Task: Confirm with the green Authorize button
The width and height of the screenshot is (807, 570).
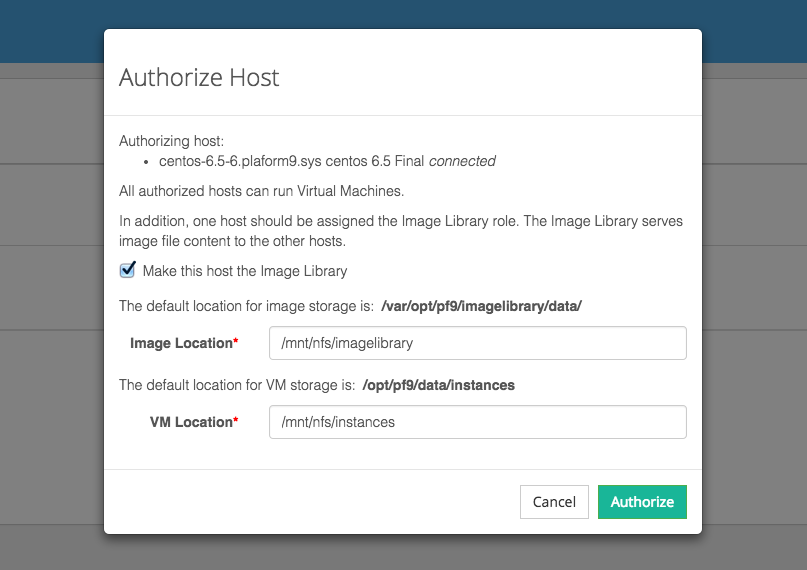Action: [x=642, y=502]
